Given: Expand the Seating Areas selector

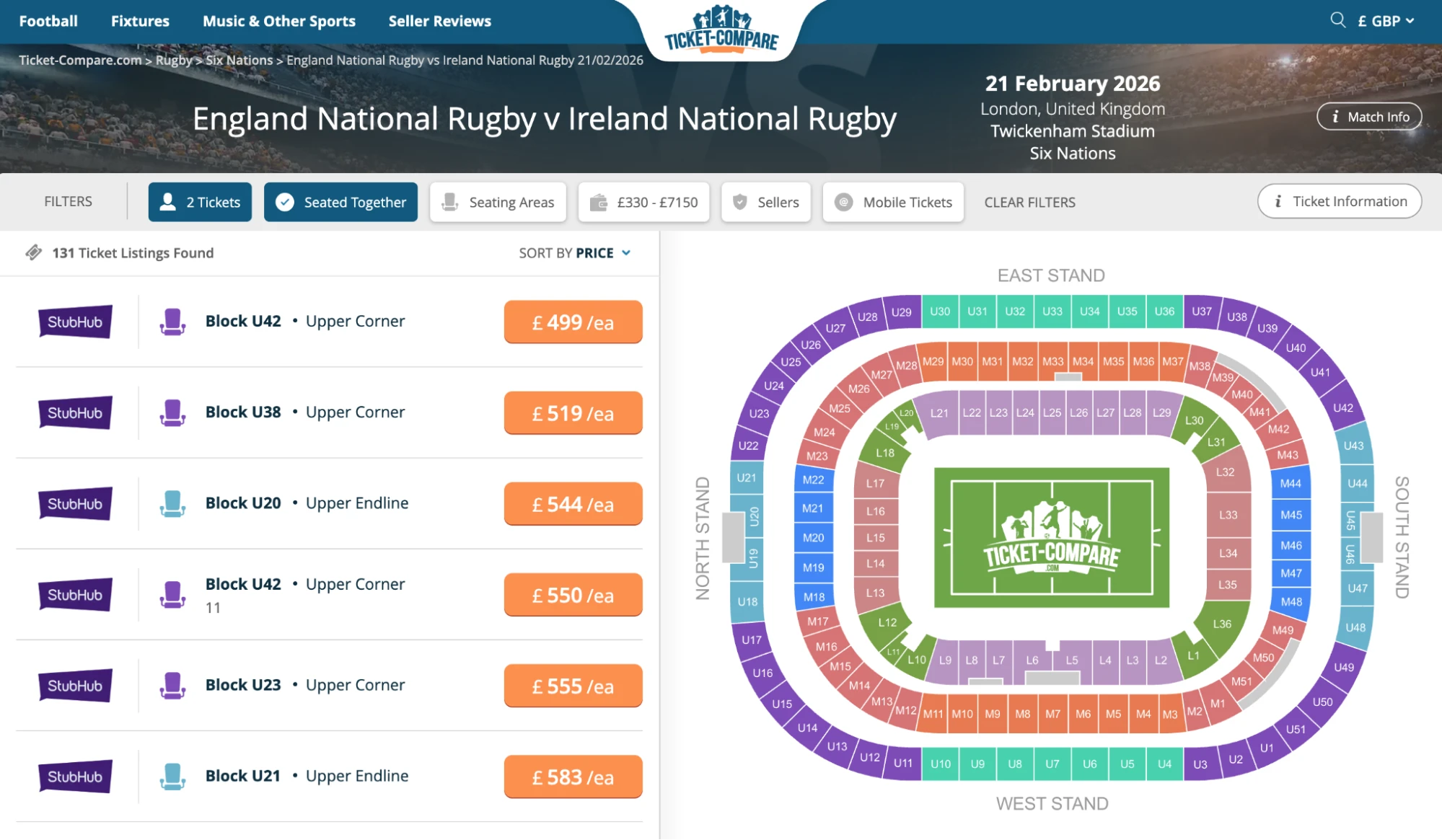Looking at the screenshot, I should [x=498, y=202].
